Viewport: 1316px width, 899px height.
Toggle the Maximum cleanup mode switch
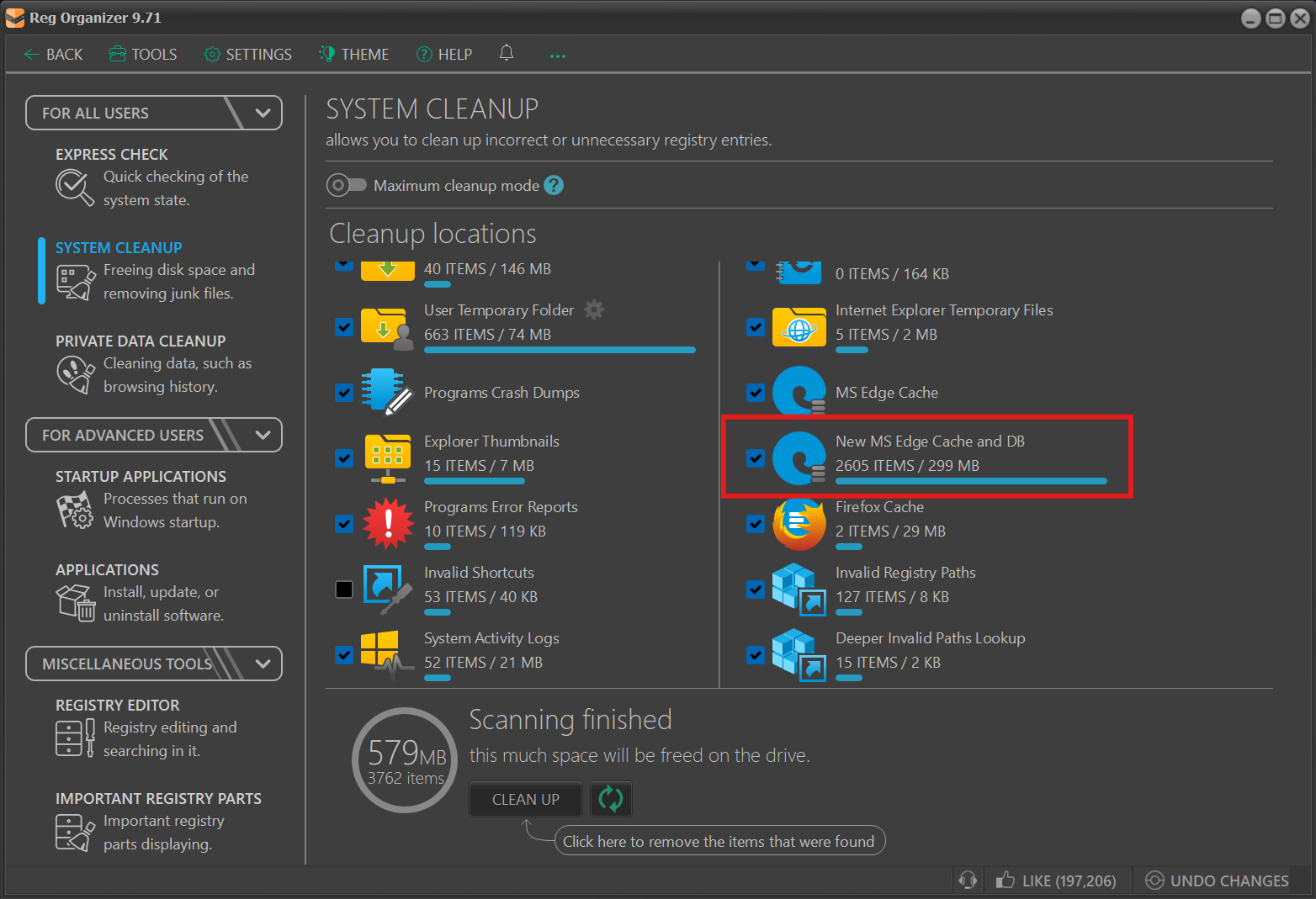pos(346,185)
